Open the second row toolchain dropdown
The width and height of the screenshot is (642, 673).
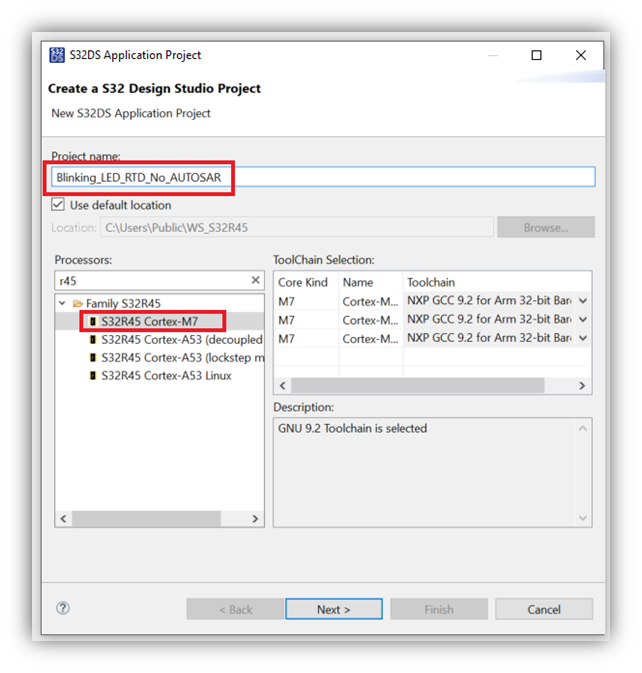pyautogui.click(x=582, y=320)
